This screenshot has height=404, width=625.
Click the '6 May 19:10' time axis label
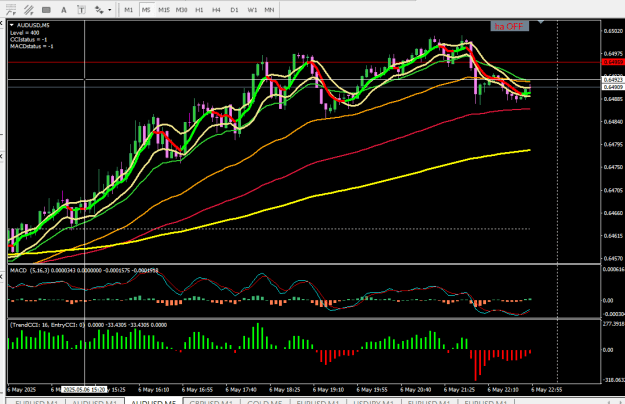pos(328,390)
